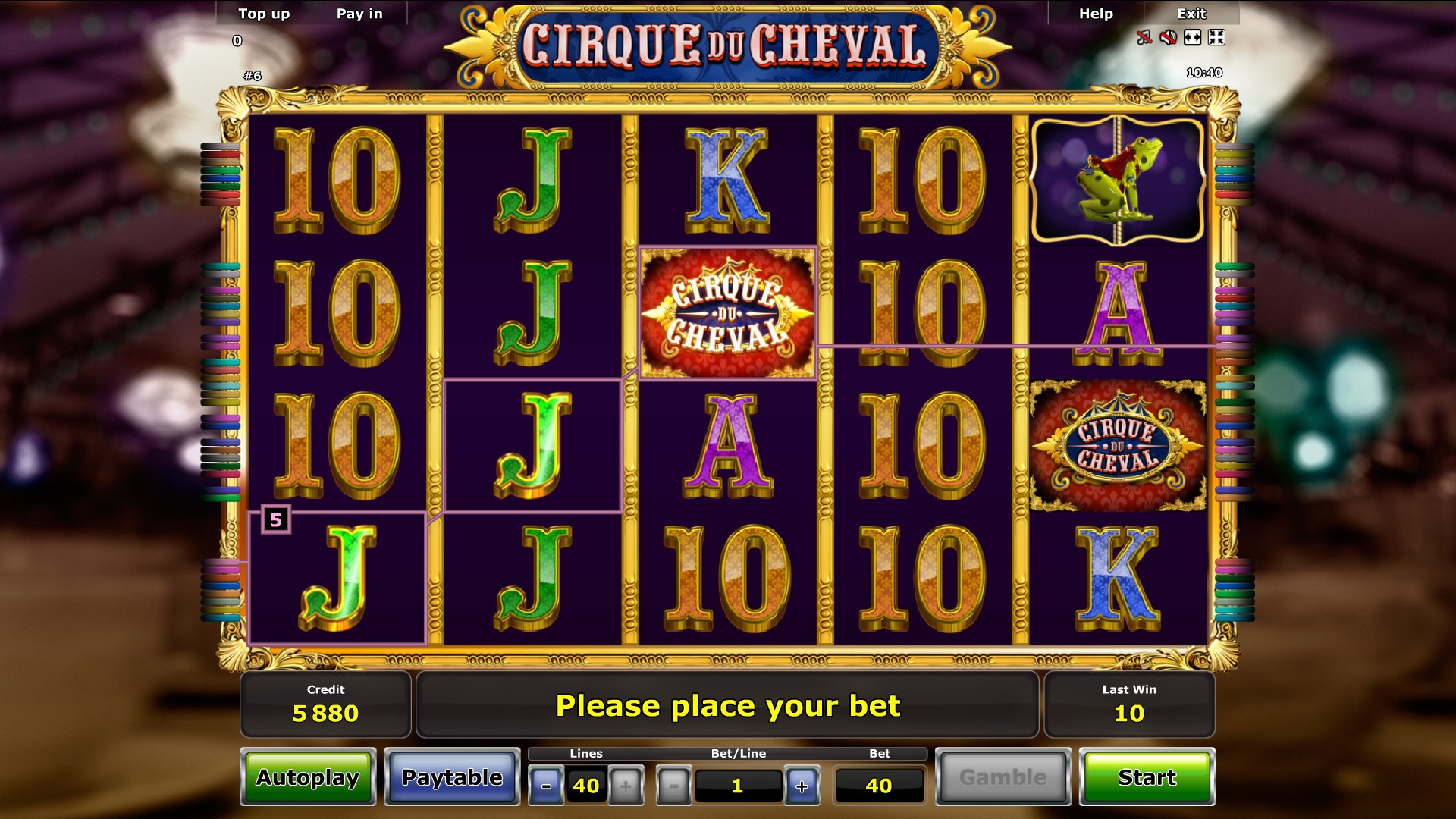1456x819 pixels.
Task: Decrease Bet/Line with the minus button
Action: tap(673, 786)
